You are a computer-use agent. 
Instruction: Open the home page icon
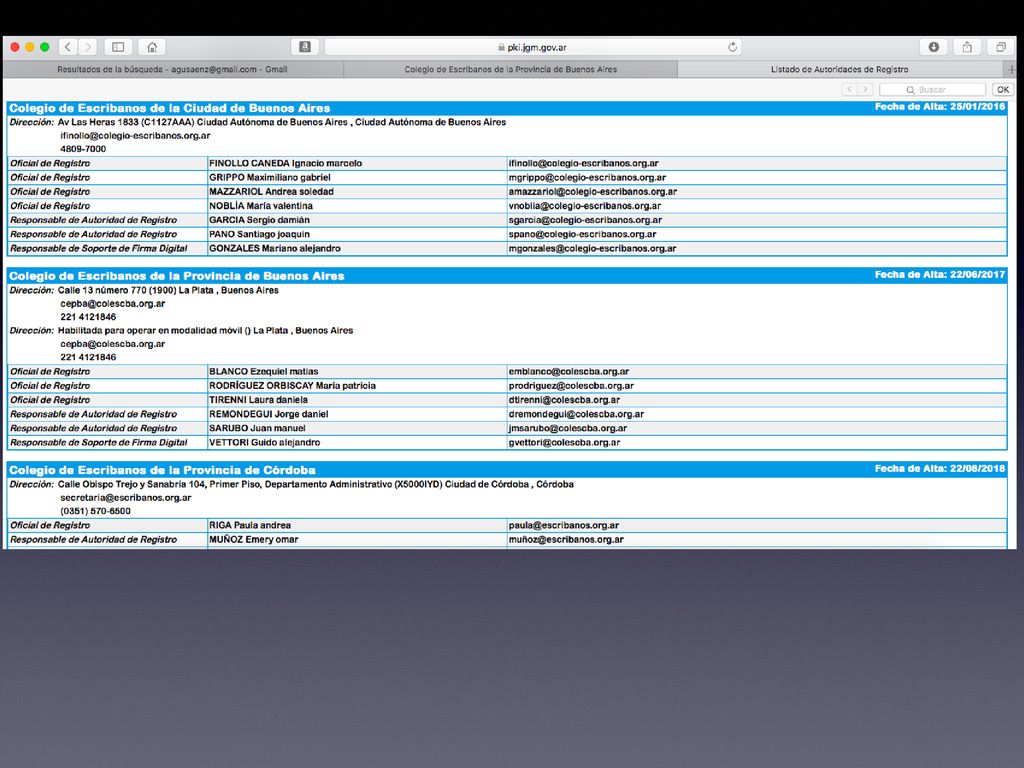click(x=152, y=47)
